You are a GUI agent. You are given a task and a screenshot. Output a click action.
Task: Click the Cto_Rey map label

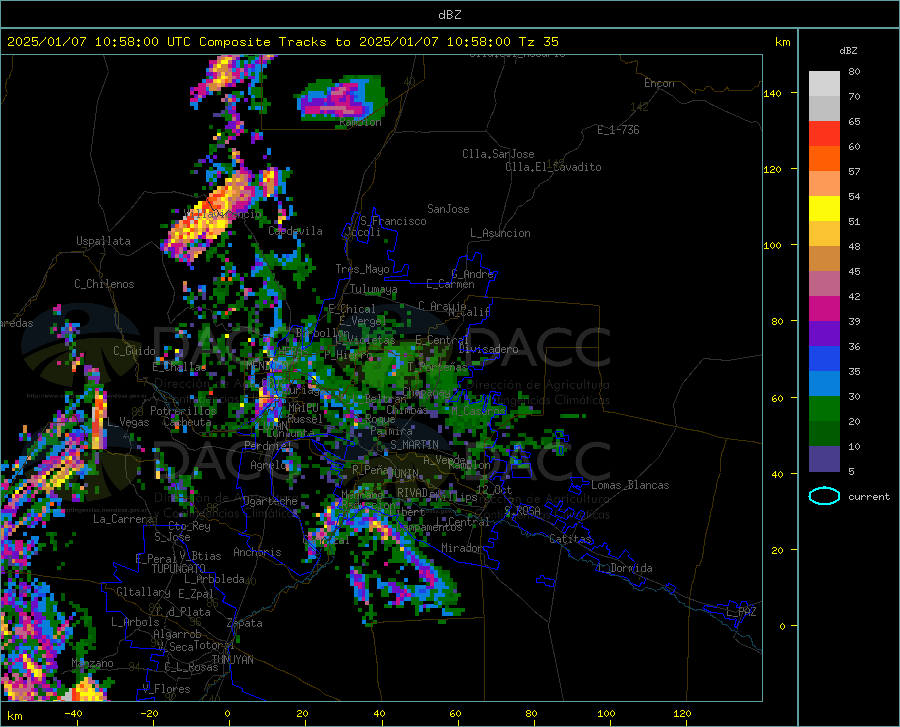[189, 526]
